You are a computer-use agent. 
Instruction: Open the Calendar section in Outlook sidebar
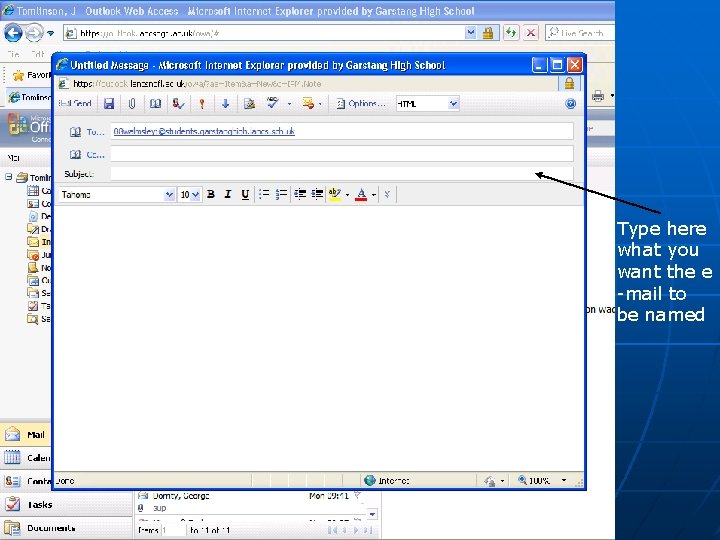tap(25, 458)
